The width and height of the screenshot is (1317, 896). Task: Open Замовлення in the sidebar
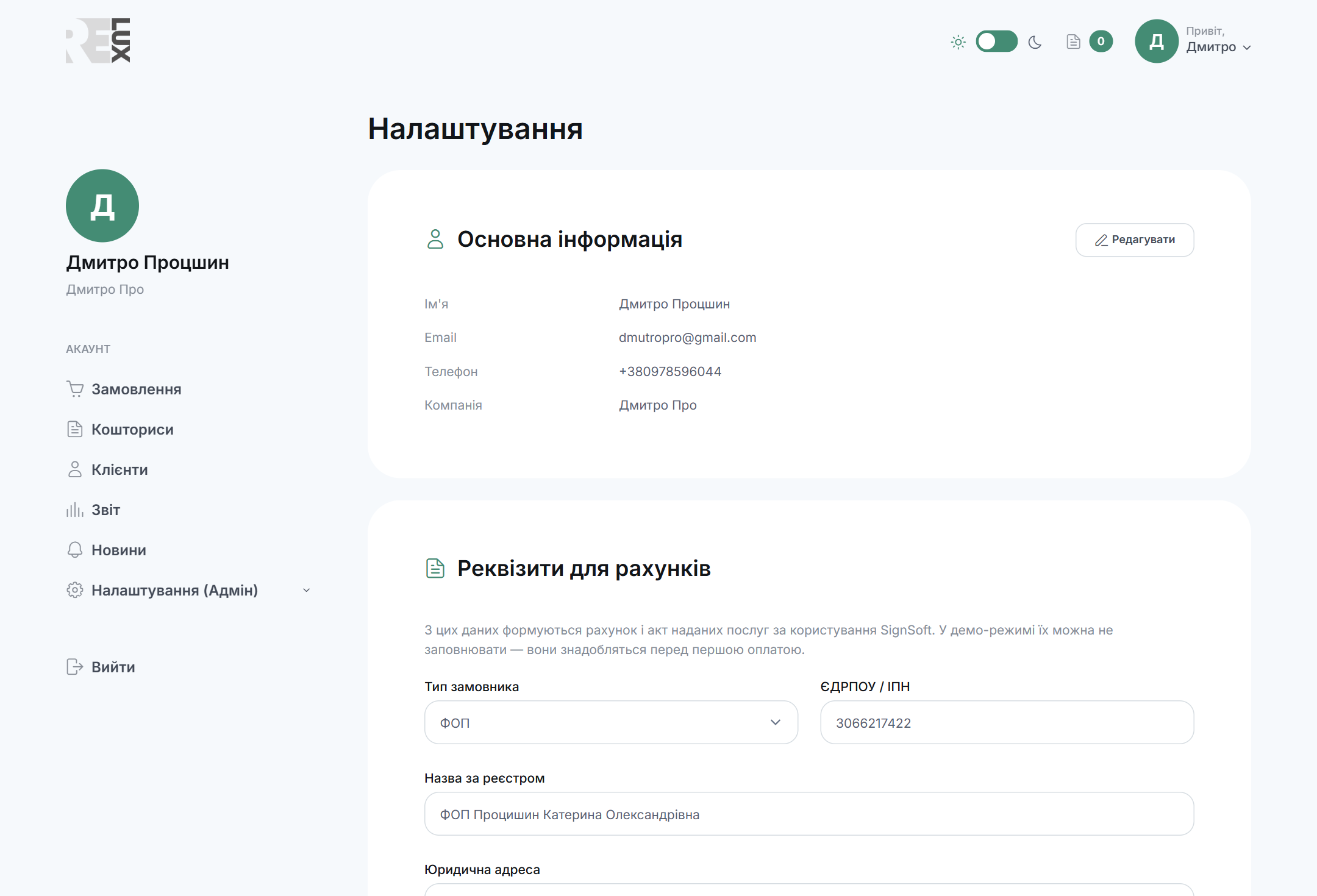137,389
